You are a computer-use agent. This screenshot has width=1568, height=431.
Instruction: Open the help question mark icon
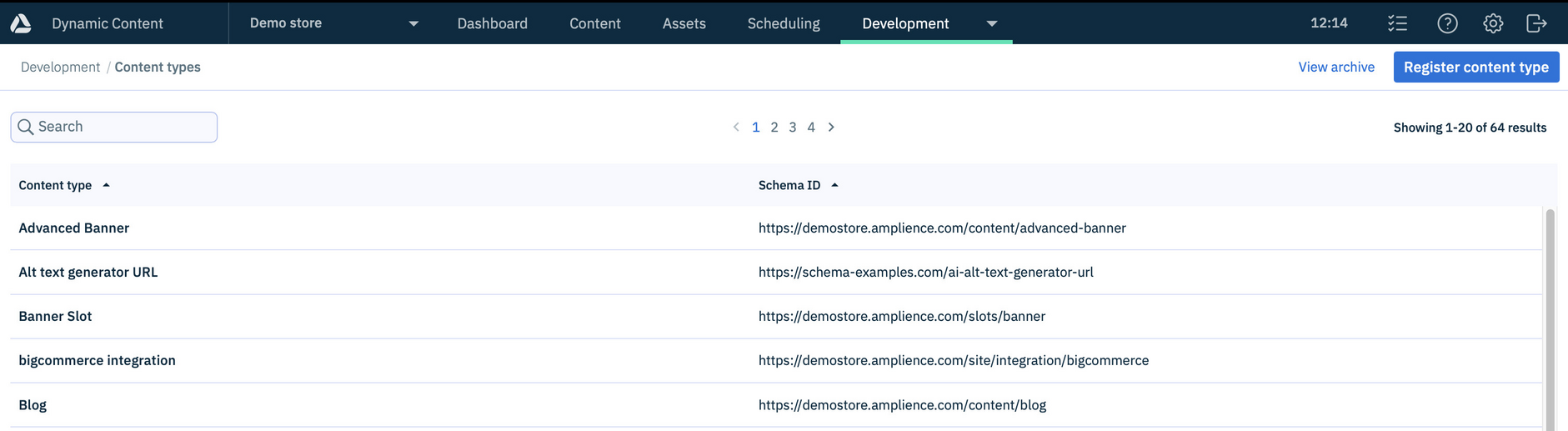[x=1448, y=23]
